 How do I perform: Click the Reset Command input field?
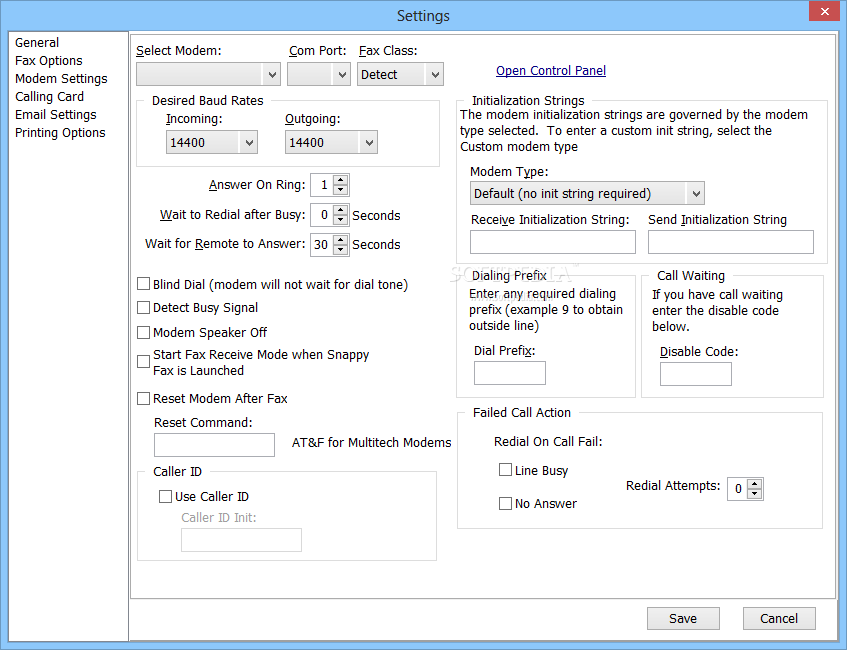coord(214,445)
